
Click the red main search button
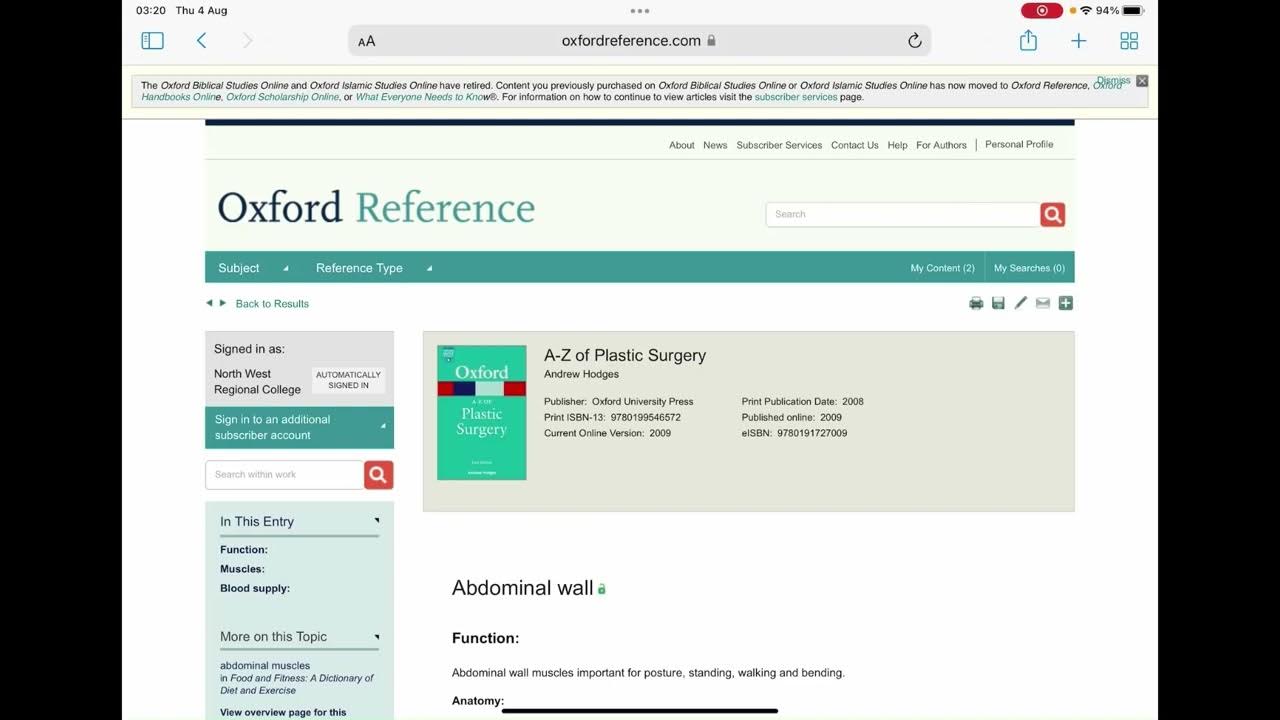1052,214
